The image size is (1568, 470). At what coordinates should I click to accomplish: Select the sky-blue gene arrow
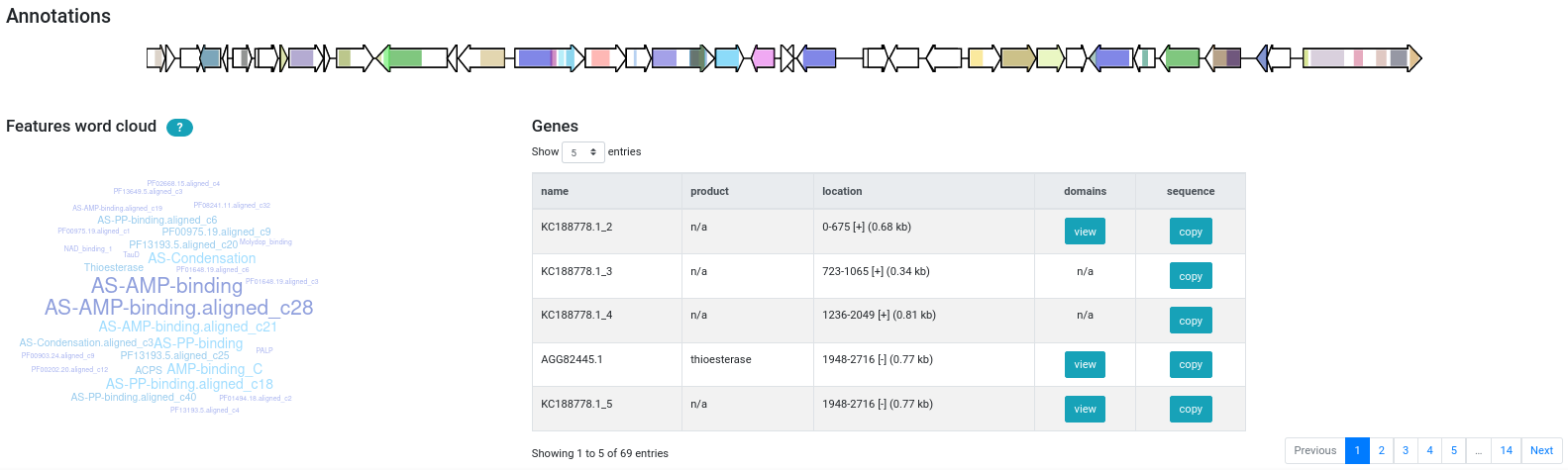point(728,58)
